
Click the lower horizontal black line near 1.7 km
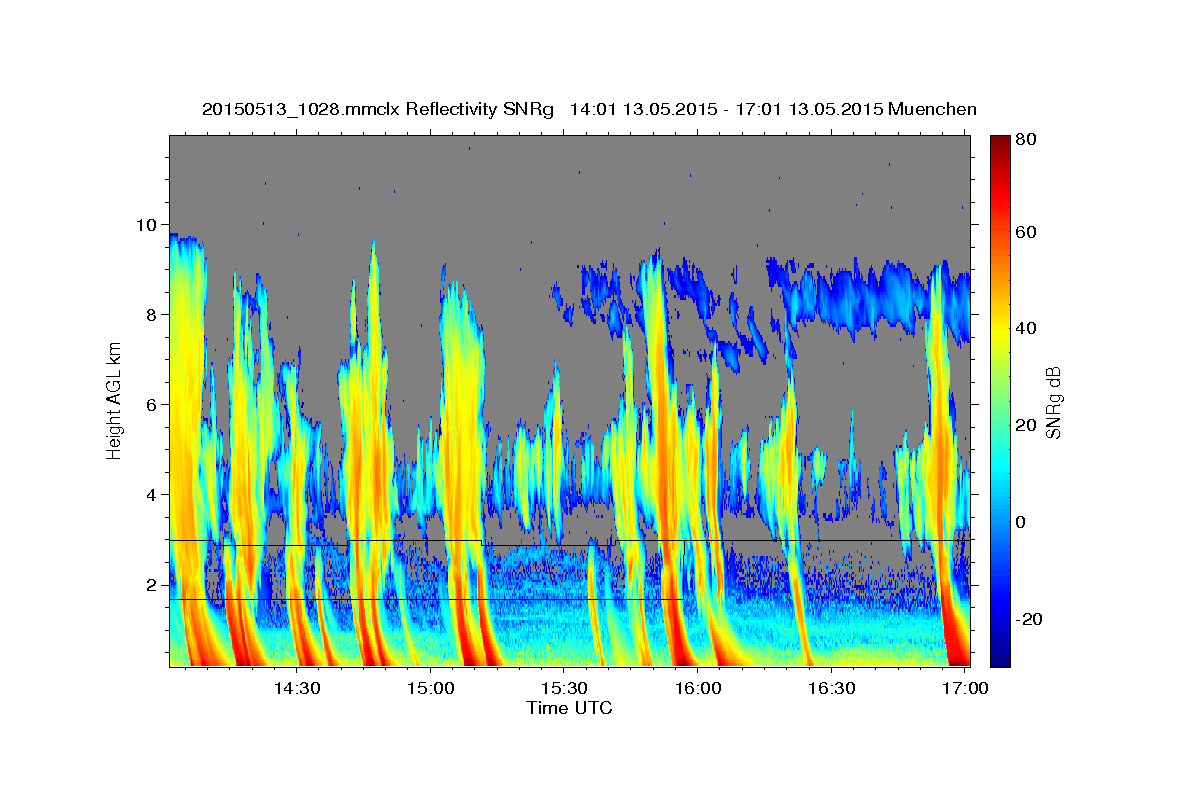coord(426,600)
